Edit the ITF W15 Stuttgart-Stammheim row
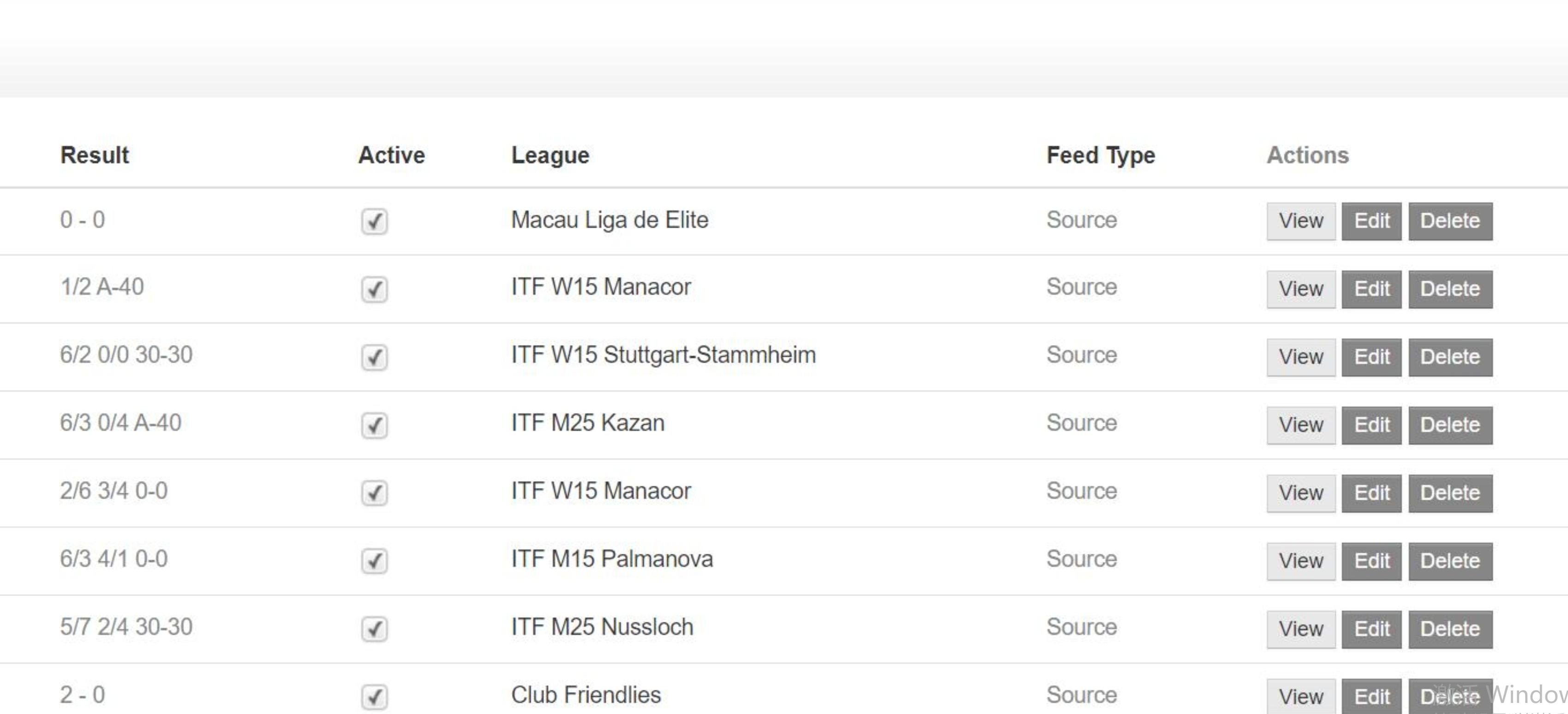 tap(1371, 357)
